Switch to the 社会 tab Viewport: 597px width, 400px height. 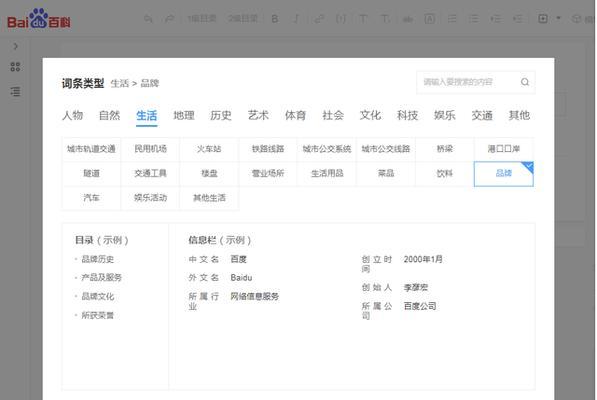[333, 115]
